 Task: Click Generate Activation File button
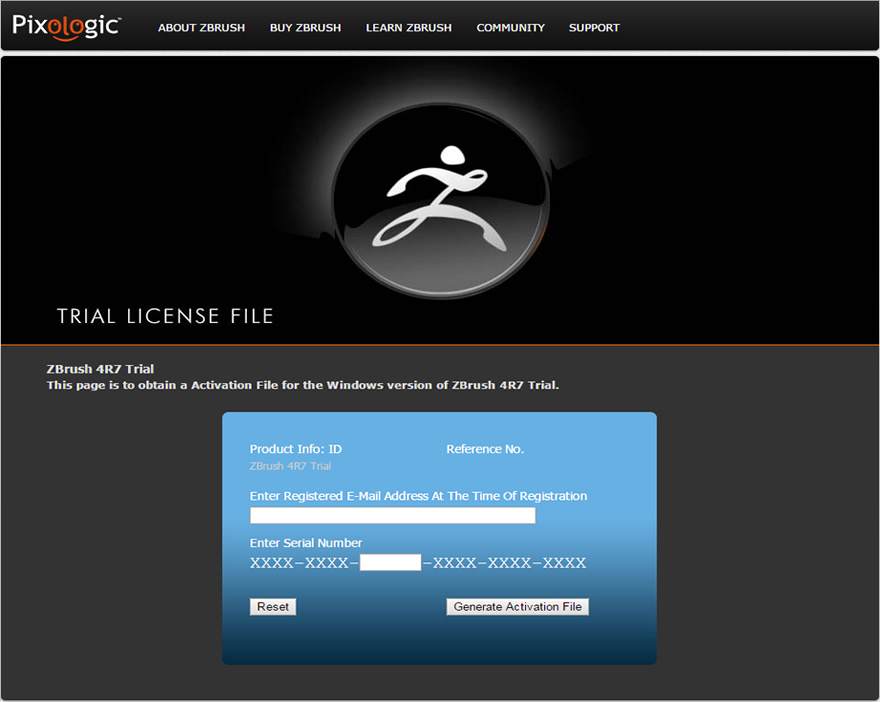pos(517,607)
